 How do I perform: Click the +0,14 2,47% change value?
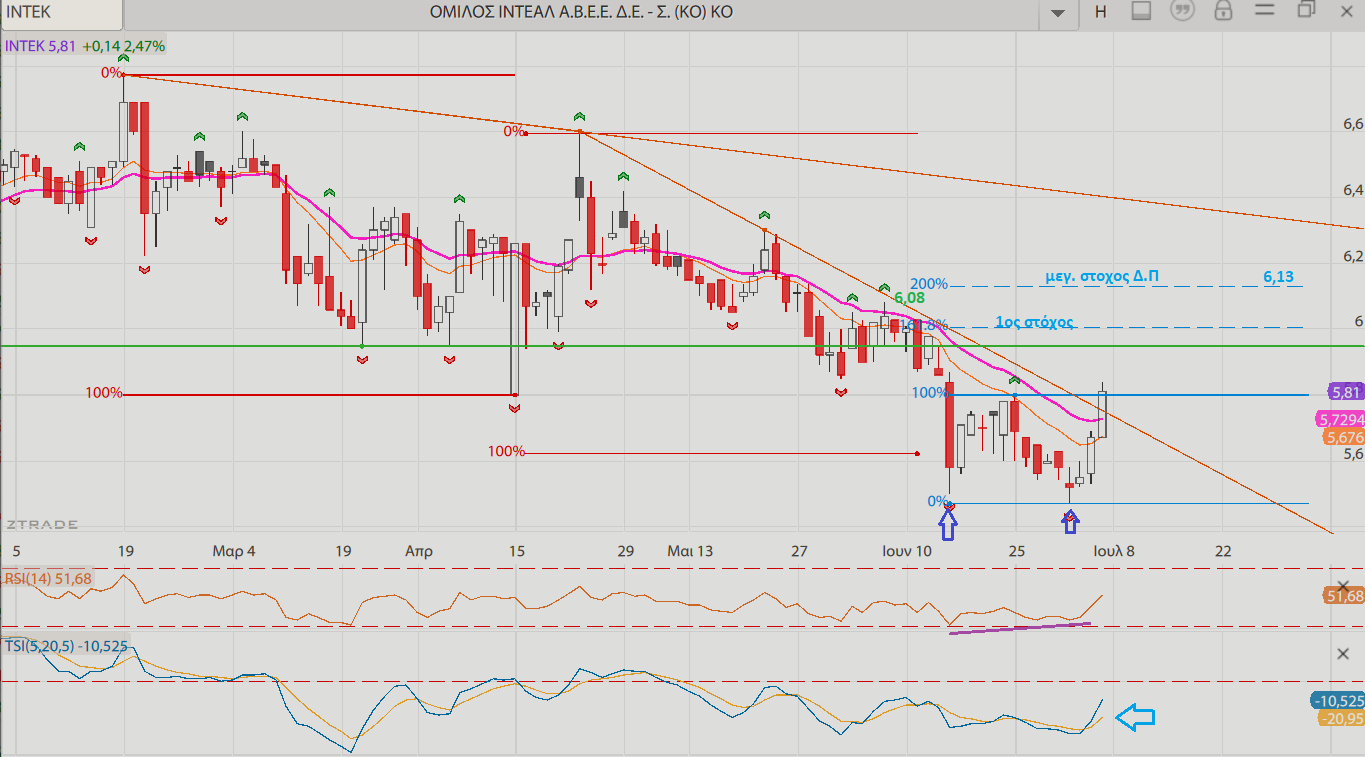coord(124,46)
